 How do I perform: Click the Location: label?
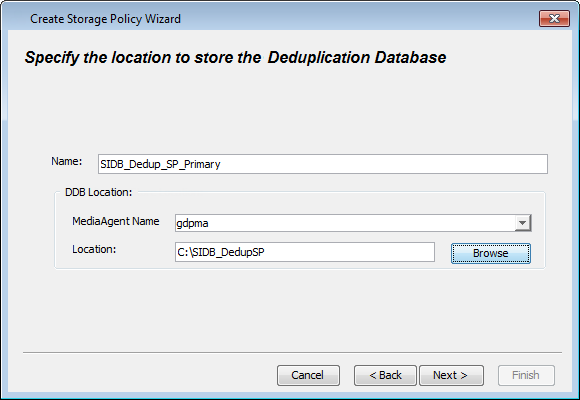tap(94, 249)
